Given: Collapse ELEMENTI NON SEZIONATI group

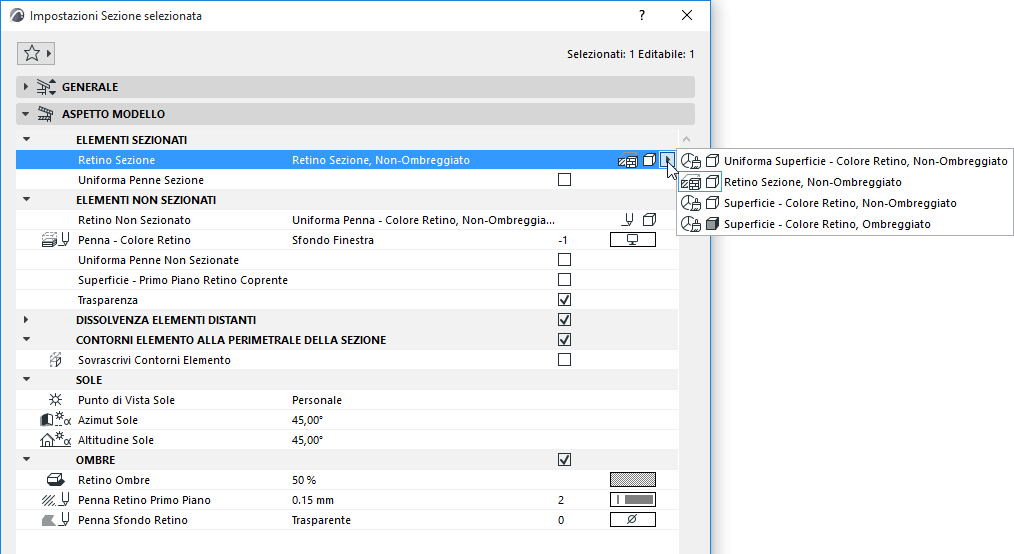Looking at the screenshot, I should click(27, 199).
